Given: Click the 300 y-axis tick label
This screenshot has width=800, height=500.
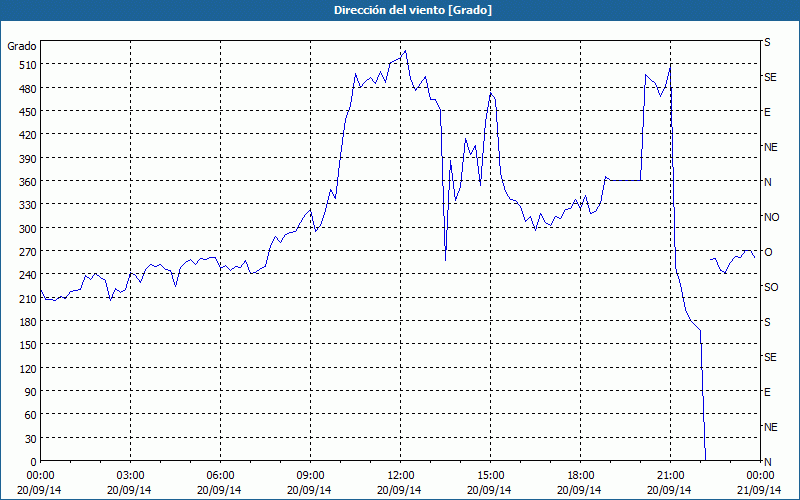Looking at the screenshot, I should tap(28, 229).
